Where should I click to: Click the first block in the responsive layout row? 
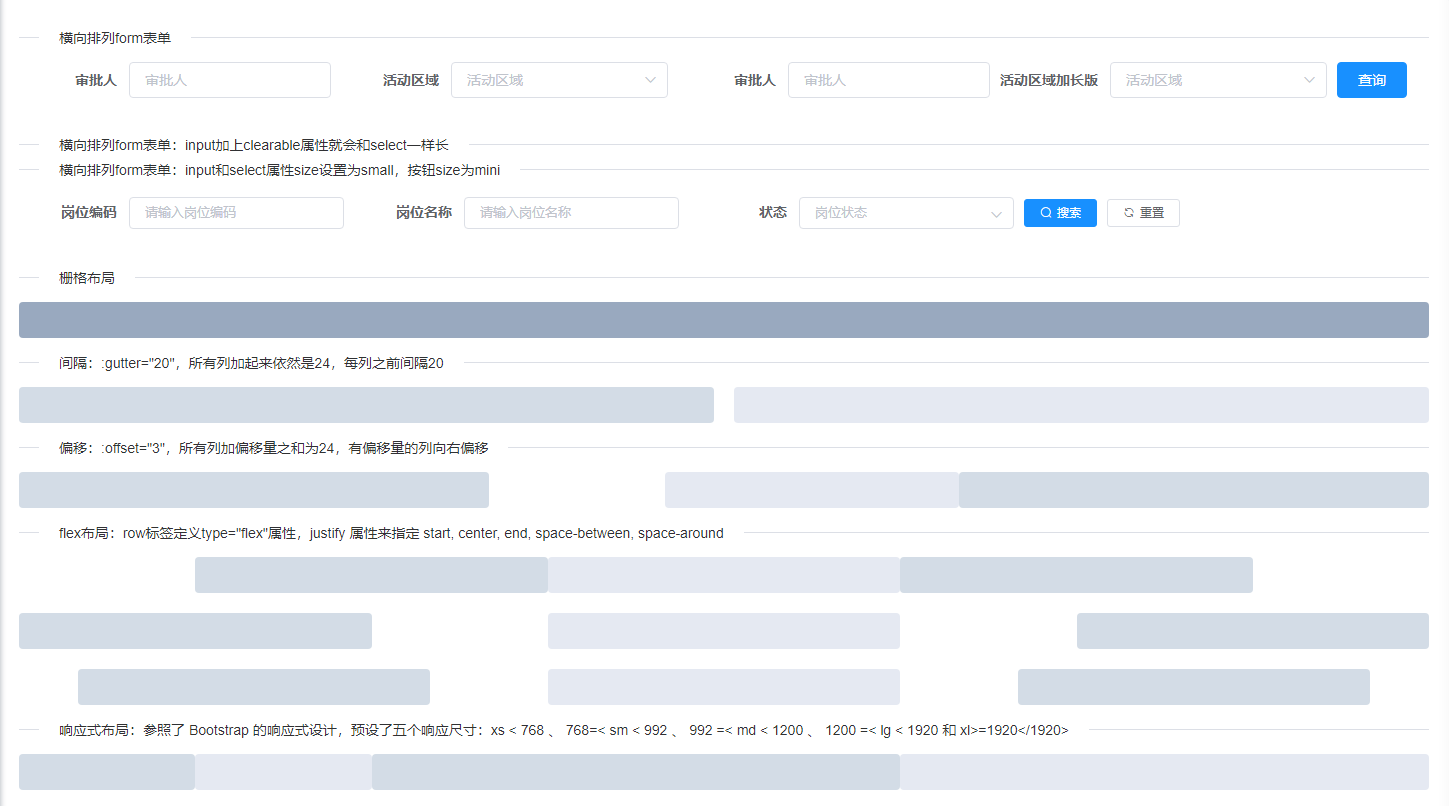(106, 772)
